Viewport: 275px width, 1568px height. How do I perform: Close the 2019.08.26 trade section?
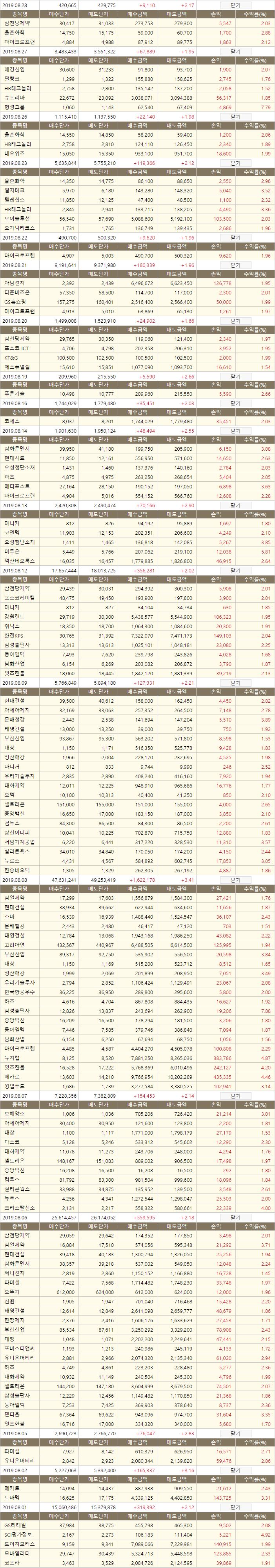(x=235, y=117)
